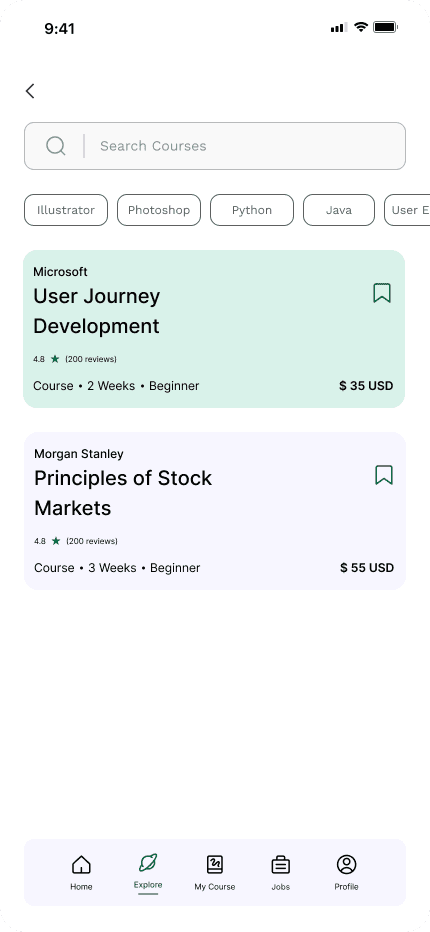430x932 pixels.
Task: Select the Java filter chip
Action: pyautogui.click(x=339, y=210)
